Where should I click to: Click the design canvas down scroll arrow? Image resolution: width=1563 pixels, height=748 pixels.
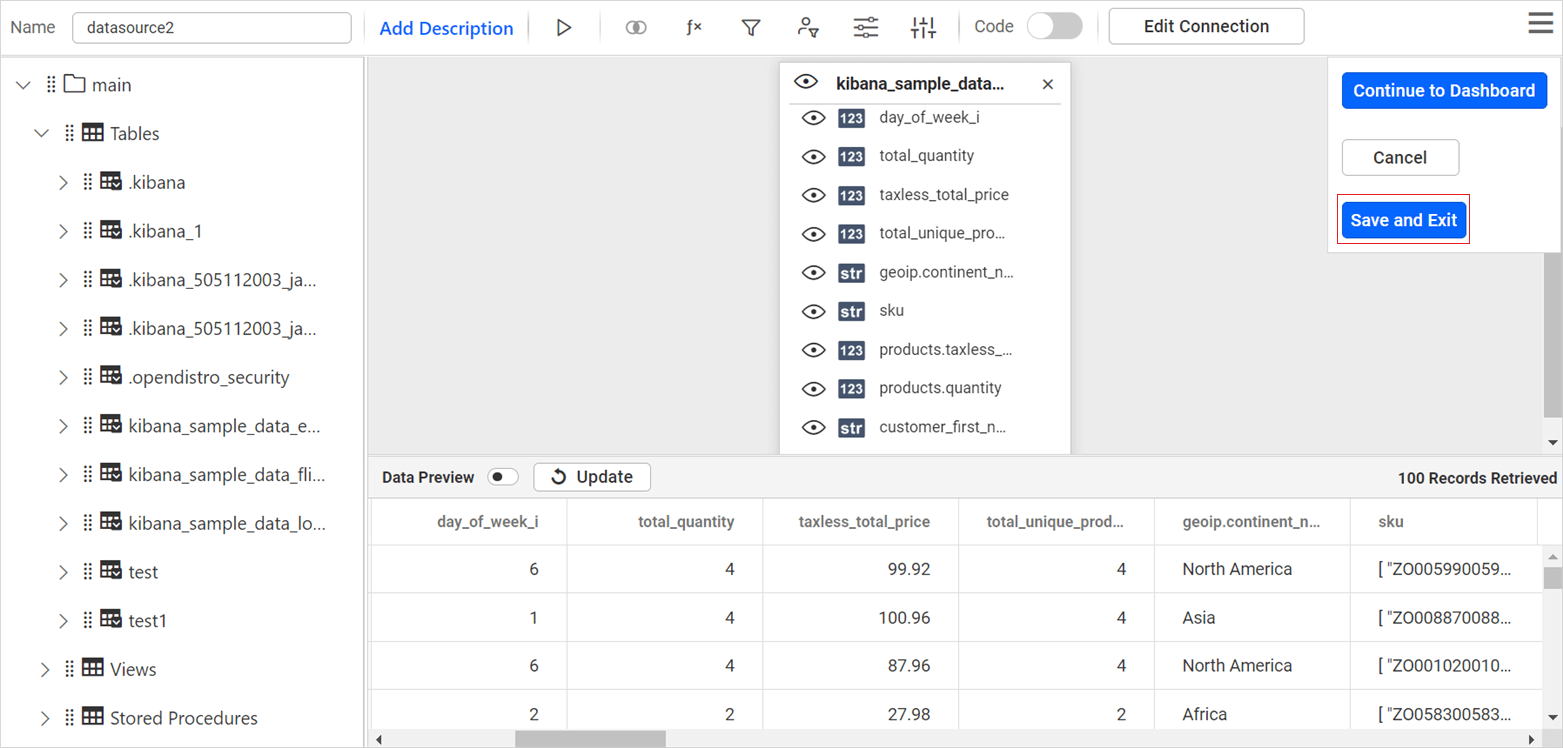pos(1552,442)
